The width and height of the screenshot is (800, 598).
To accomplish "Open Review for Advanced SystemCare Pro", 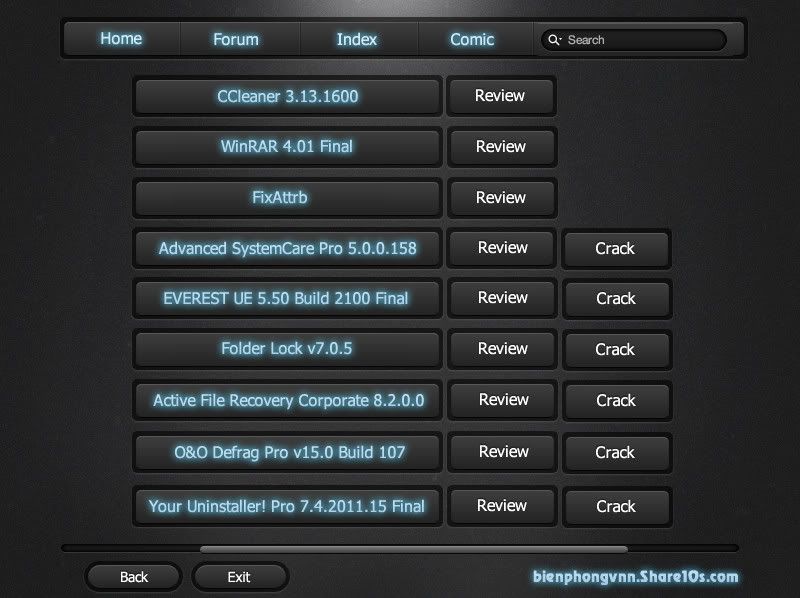I will [x=502, y=248].
